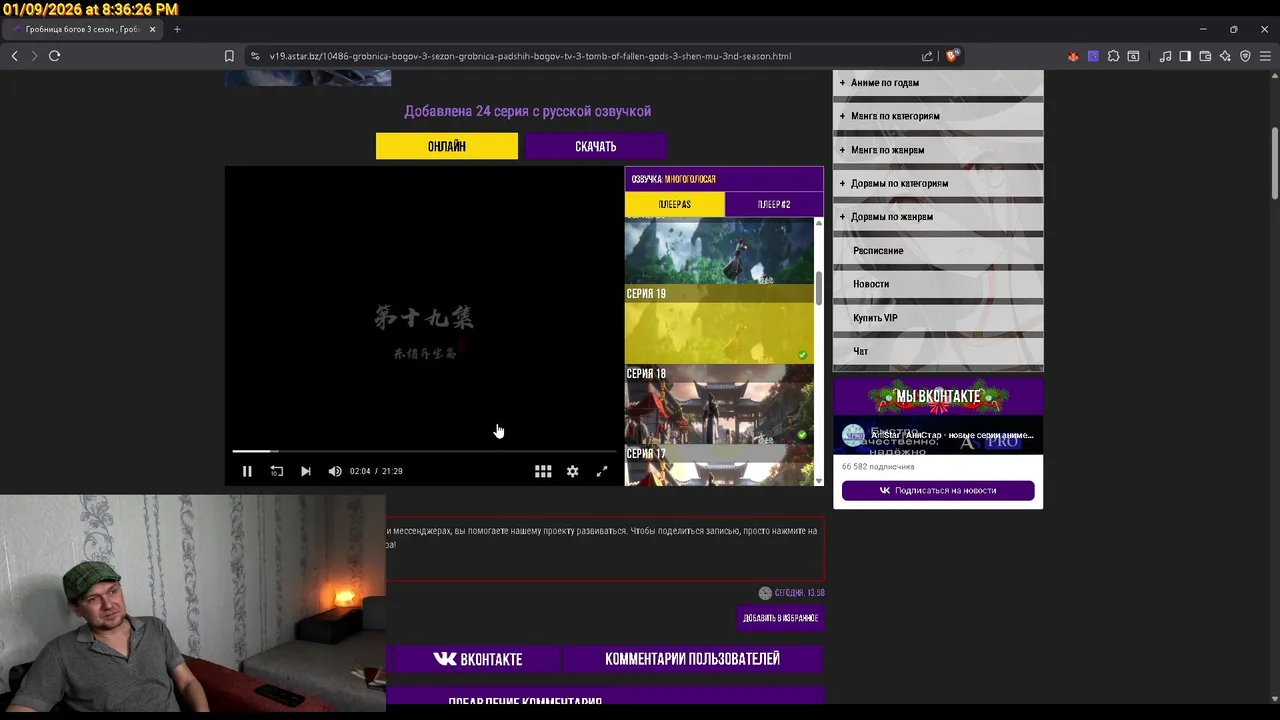Screen dimensions: 1280x720
Task: Choose episode СЕРИЯ 17 thumbnail
Action: coord(719,465)
